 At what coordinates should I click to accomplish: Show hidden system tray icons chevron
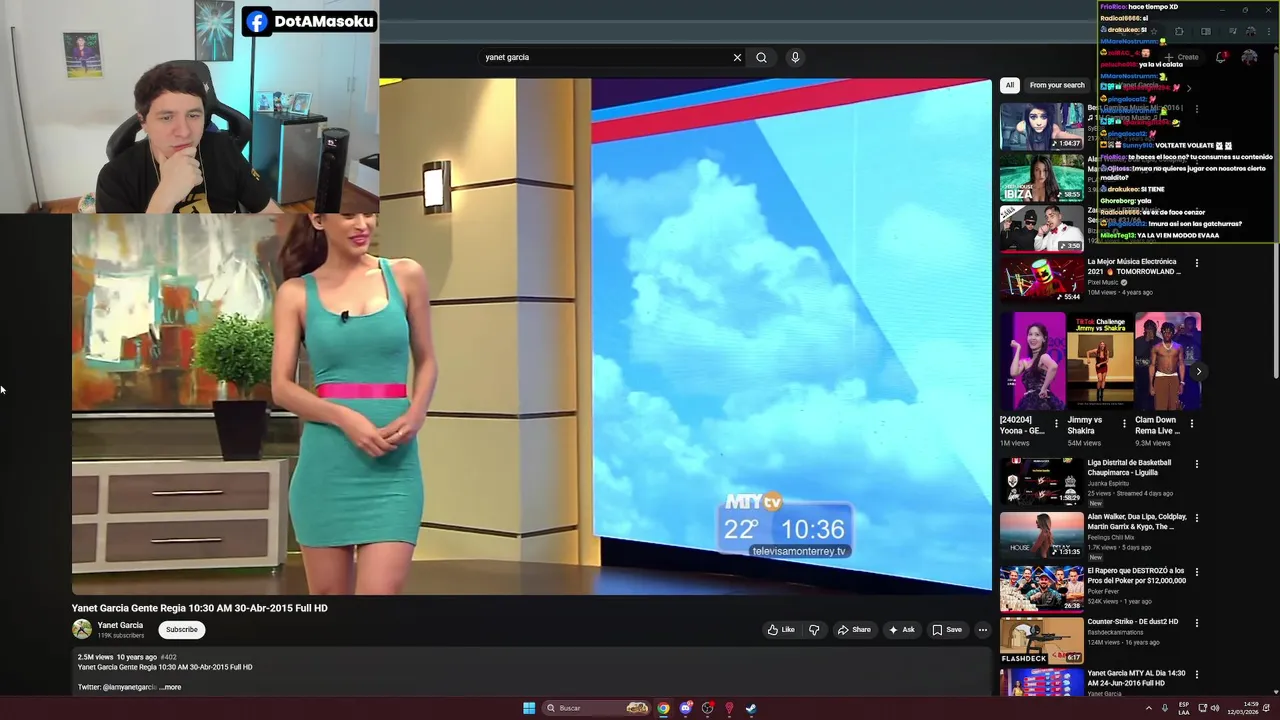tap(1148, 708)
